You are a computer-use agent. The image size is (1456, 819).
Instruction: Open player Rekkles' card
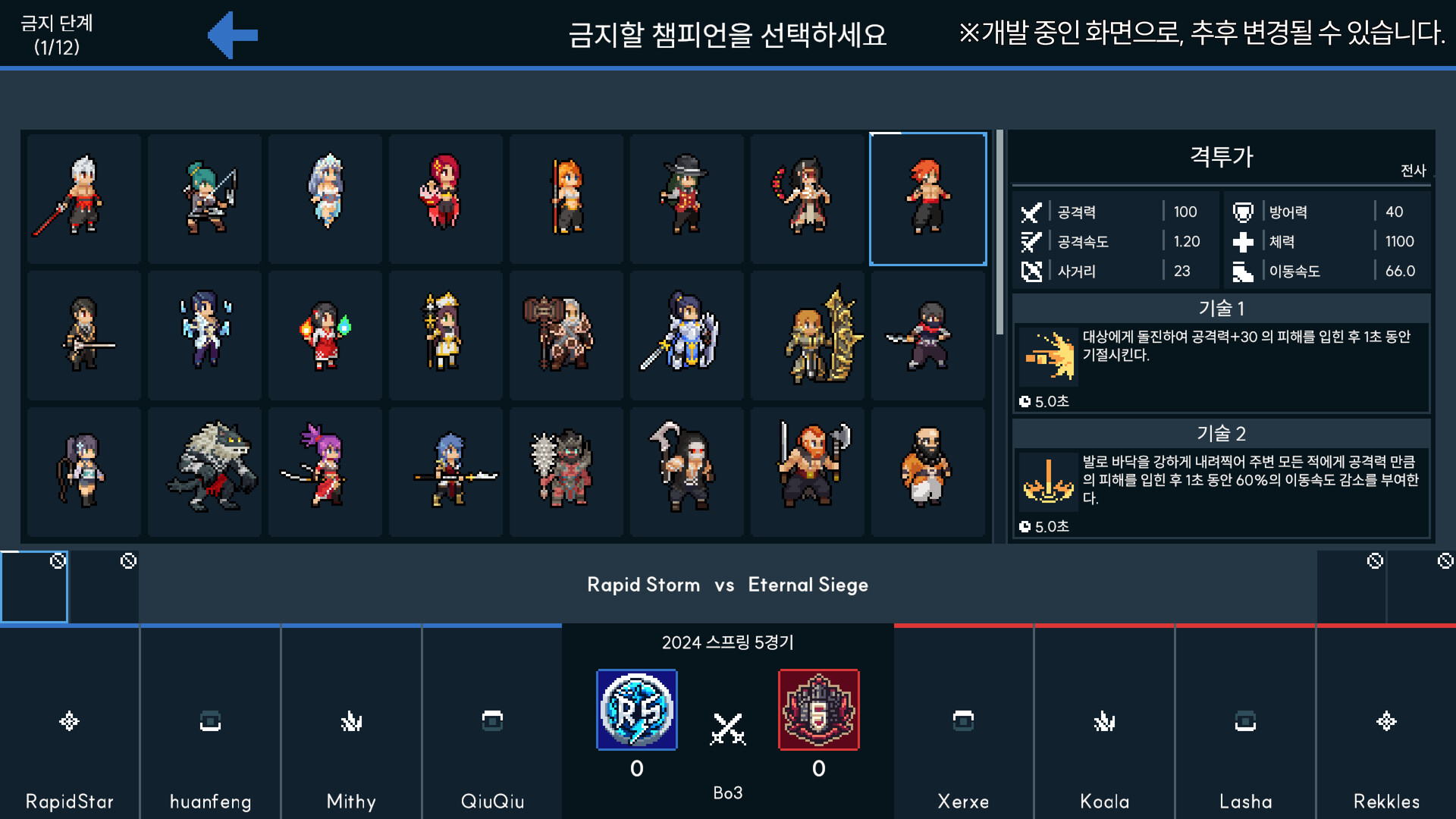coord(1386,723)
